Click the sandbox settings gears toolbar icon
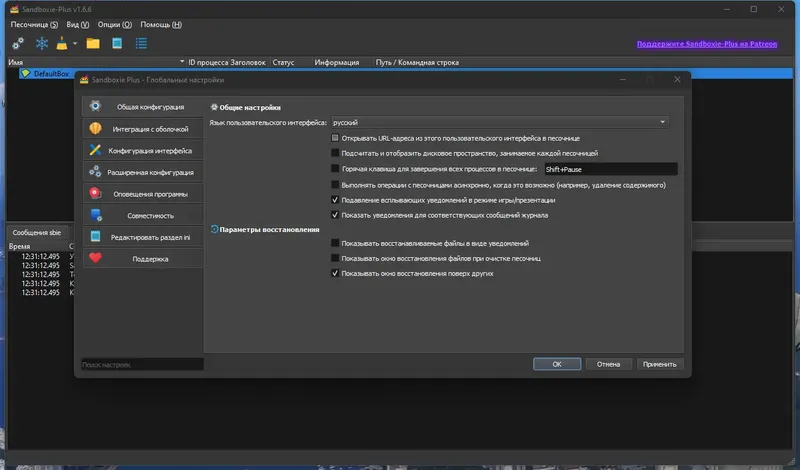 coord(18,44)
